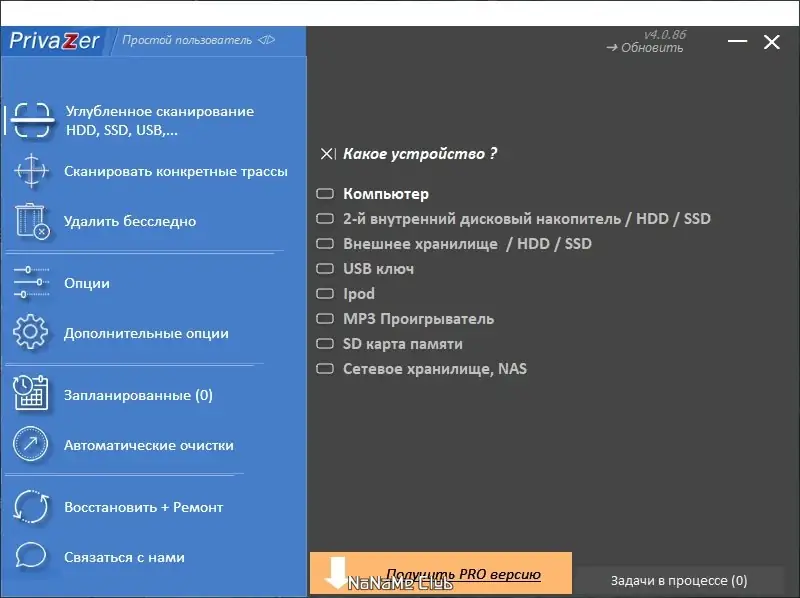Click the sliders icon beside Опции
The height and width of the screenshot is (598, 800).
coord(31,282)
